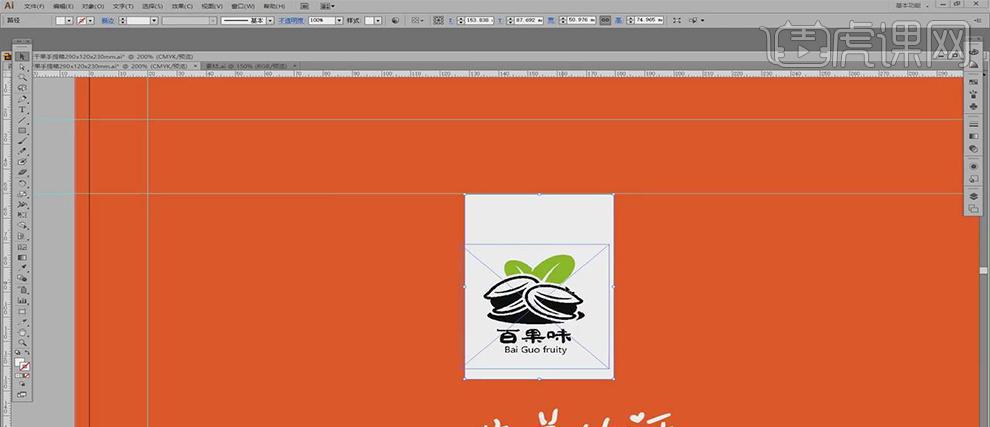Click the height value field 74.905
Viewport: 990px width, 427px height.
coord(647,20)
